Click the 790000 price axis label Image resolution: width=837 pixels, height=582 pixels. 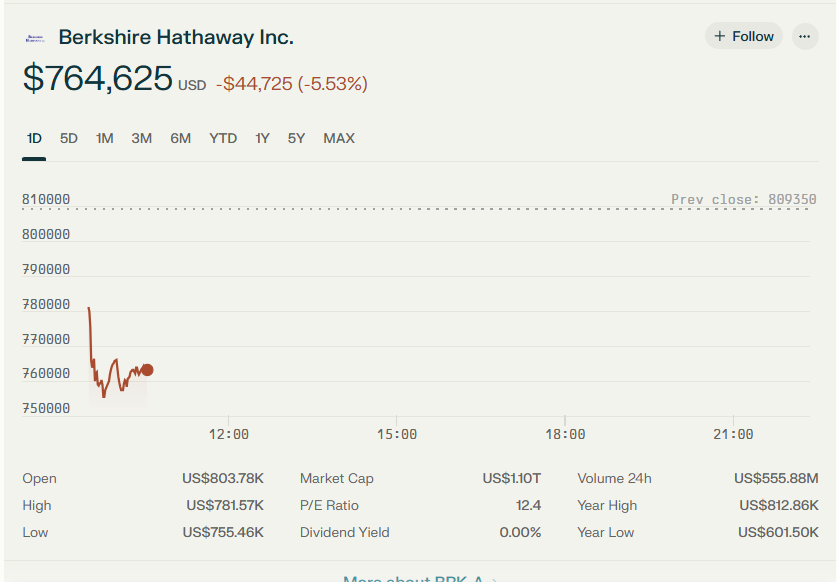point(46,269)
